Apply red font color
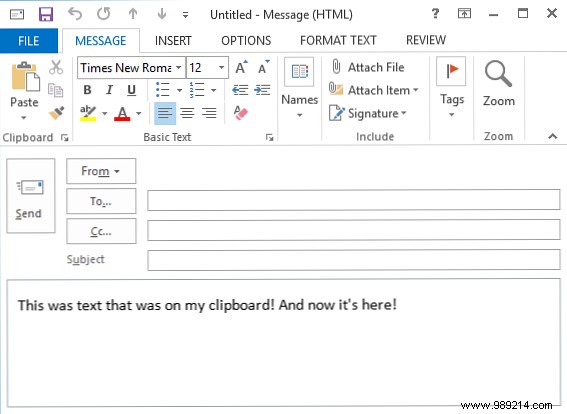Image resolution: width=567 pixels, height=414 pixels. pyautogui.click(x=122, y=113)
